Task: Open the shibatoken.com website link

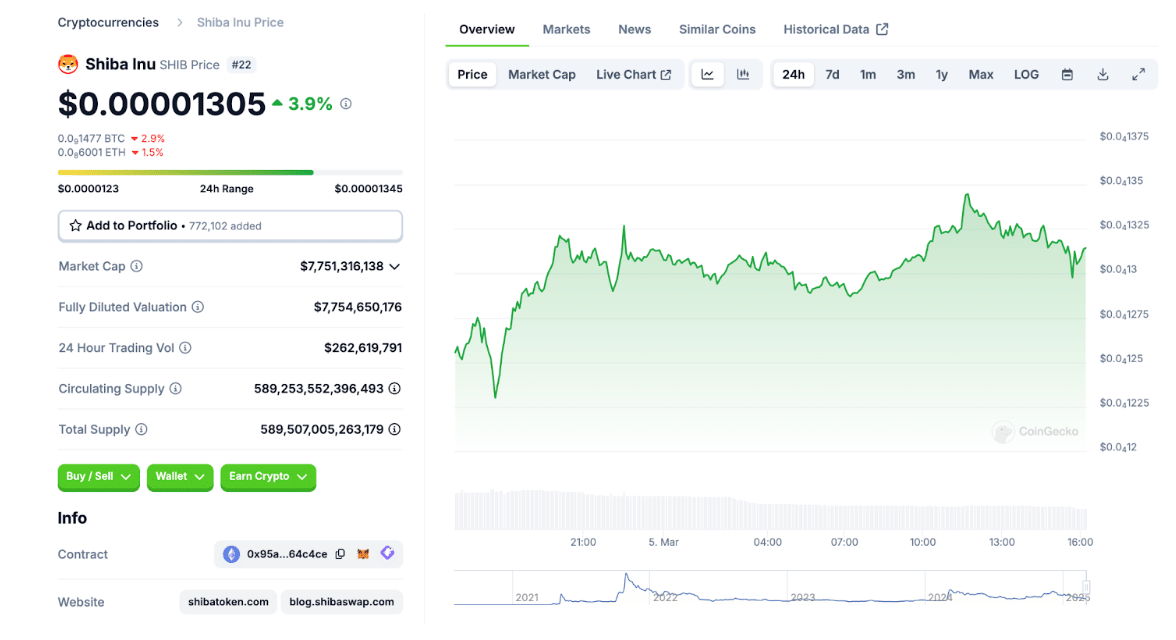Action: [x=229, y=602]
